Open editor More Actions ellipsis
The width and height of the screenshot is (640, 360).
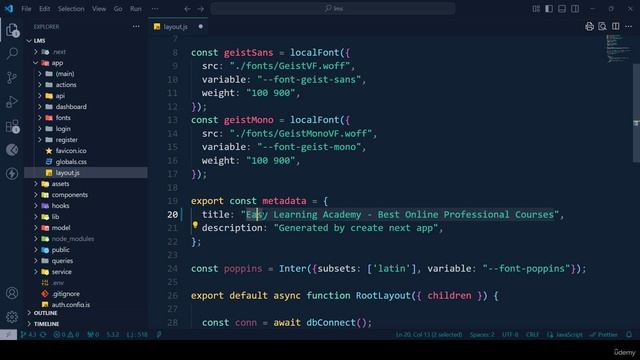click(629, 27)
